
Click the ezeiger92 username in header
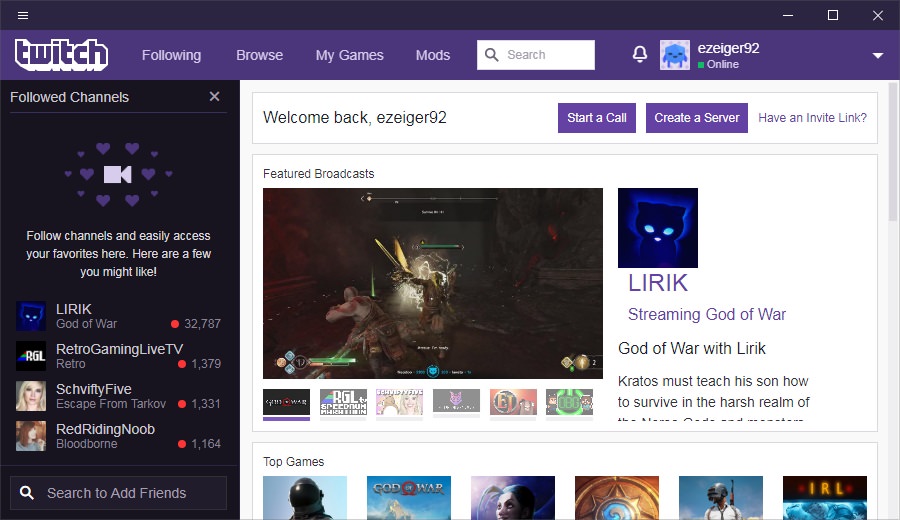(x=728, y=48)
